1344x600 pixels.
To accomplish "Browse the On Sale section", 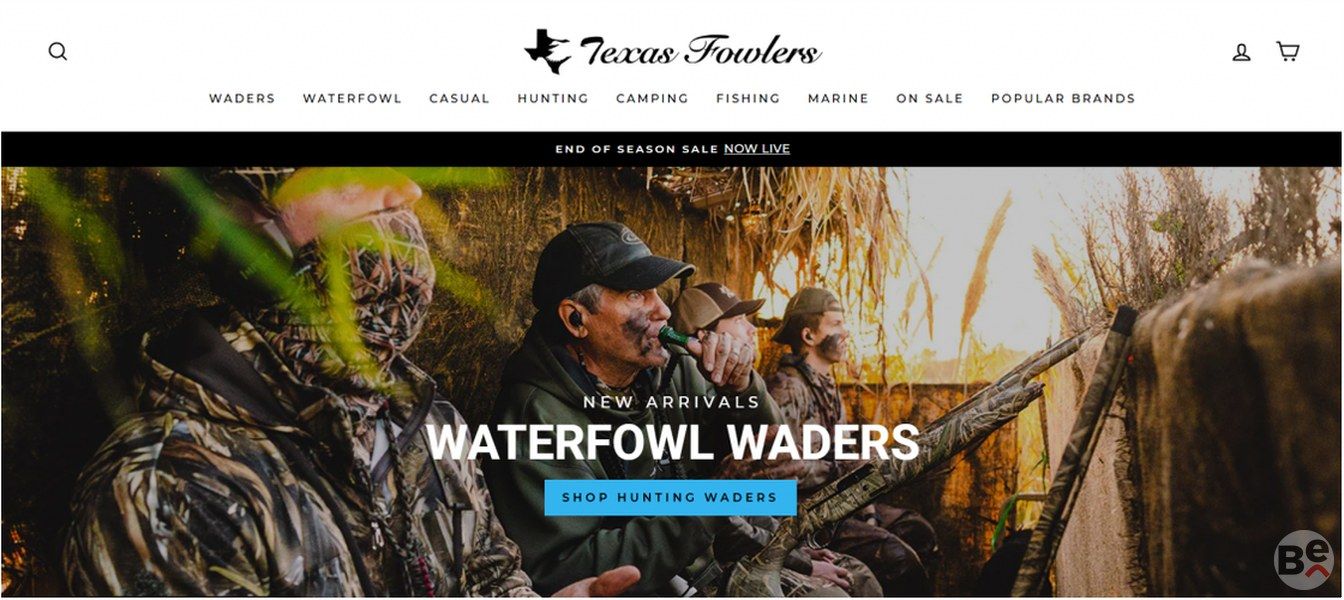I will [929, 98].
